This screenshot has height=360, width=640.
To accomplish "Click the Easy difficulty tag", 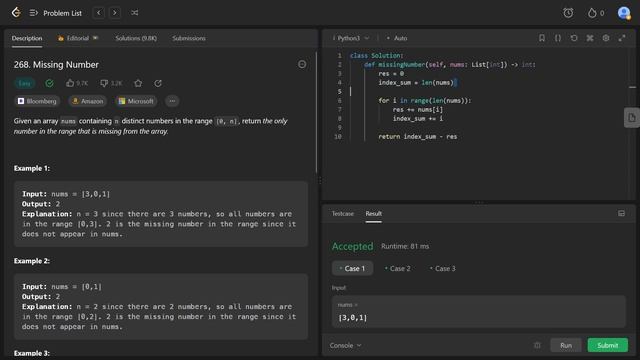I will [x=24, y=83].
